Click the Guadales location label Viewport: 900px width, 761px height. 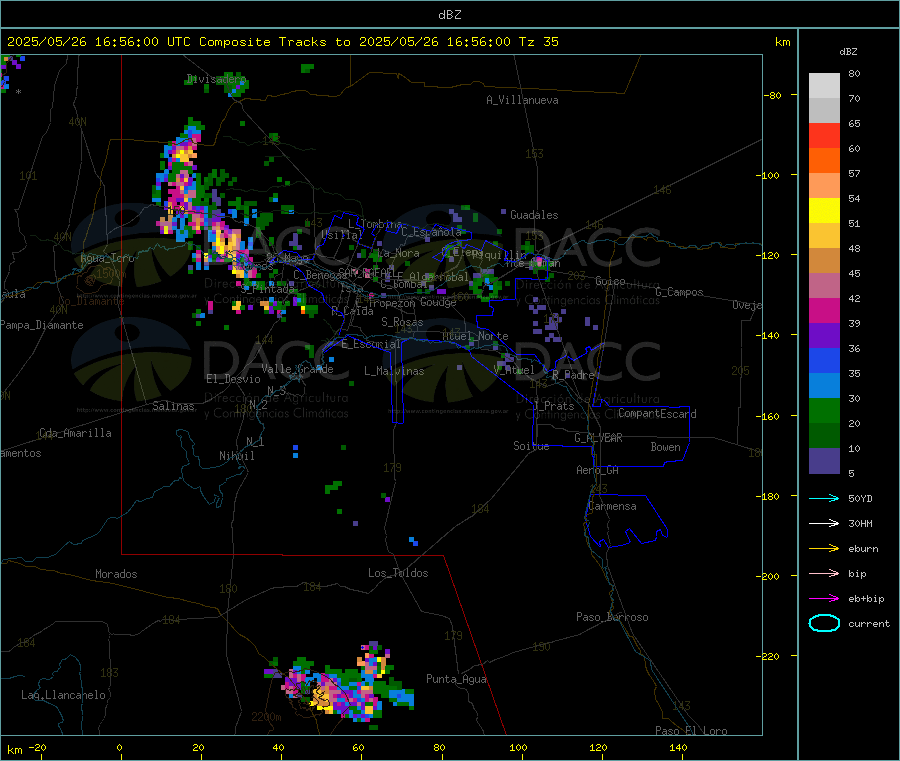pos(534,215)
